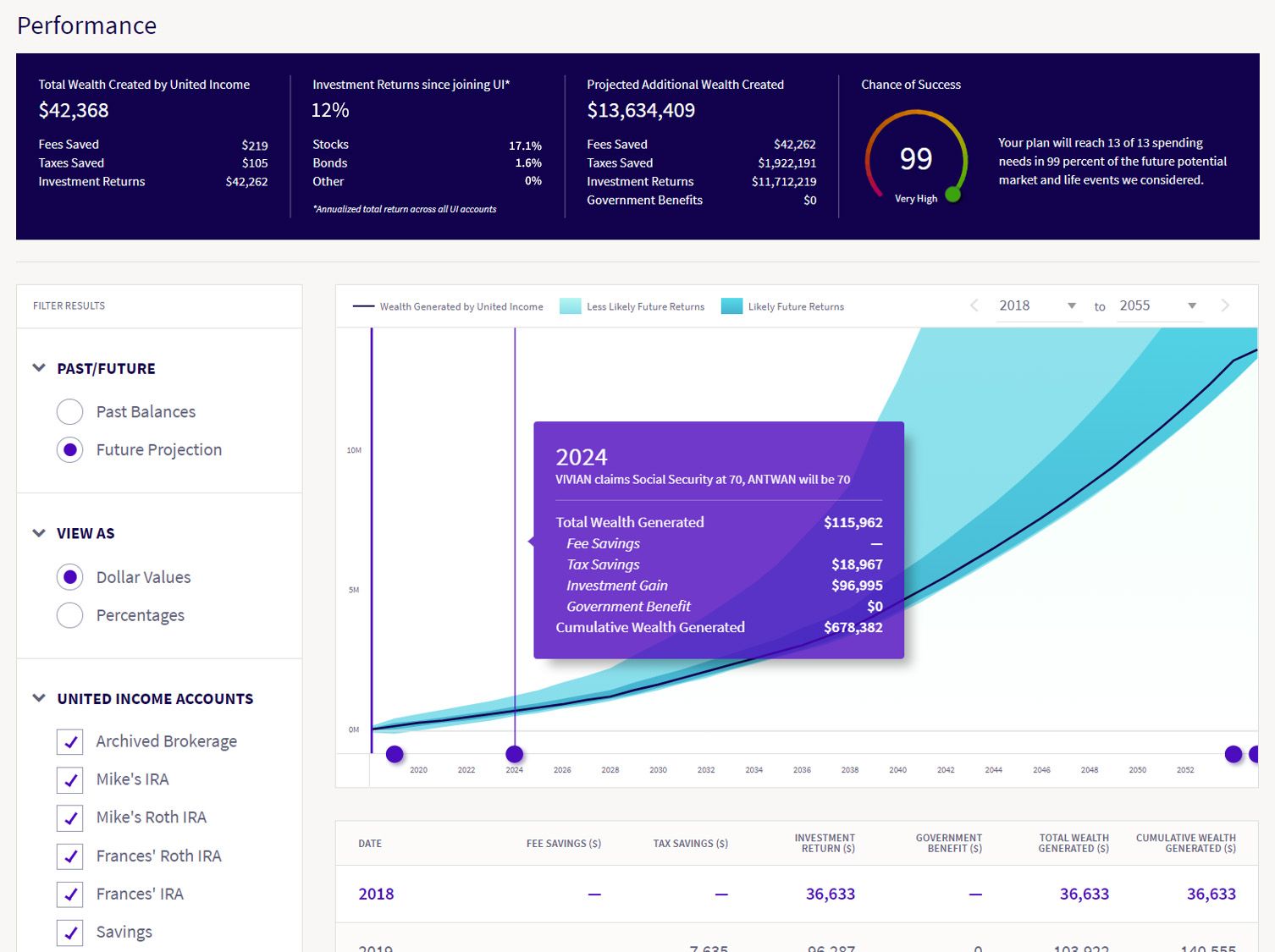Open the 2018 start year dropdown
Viewport: 1275px width, 952px height.
1037,305
